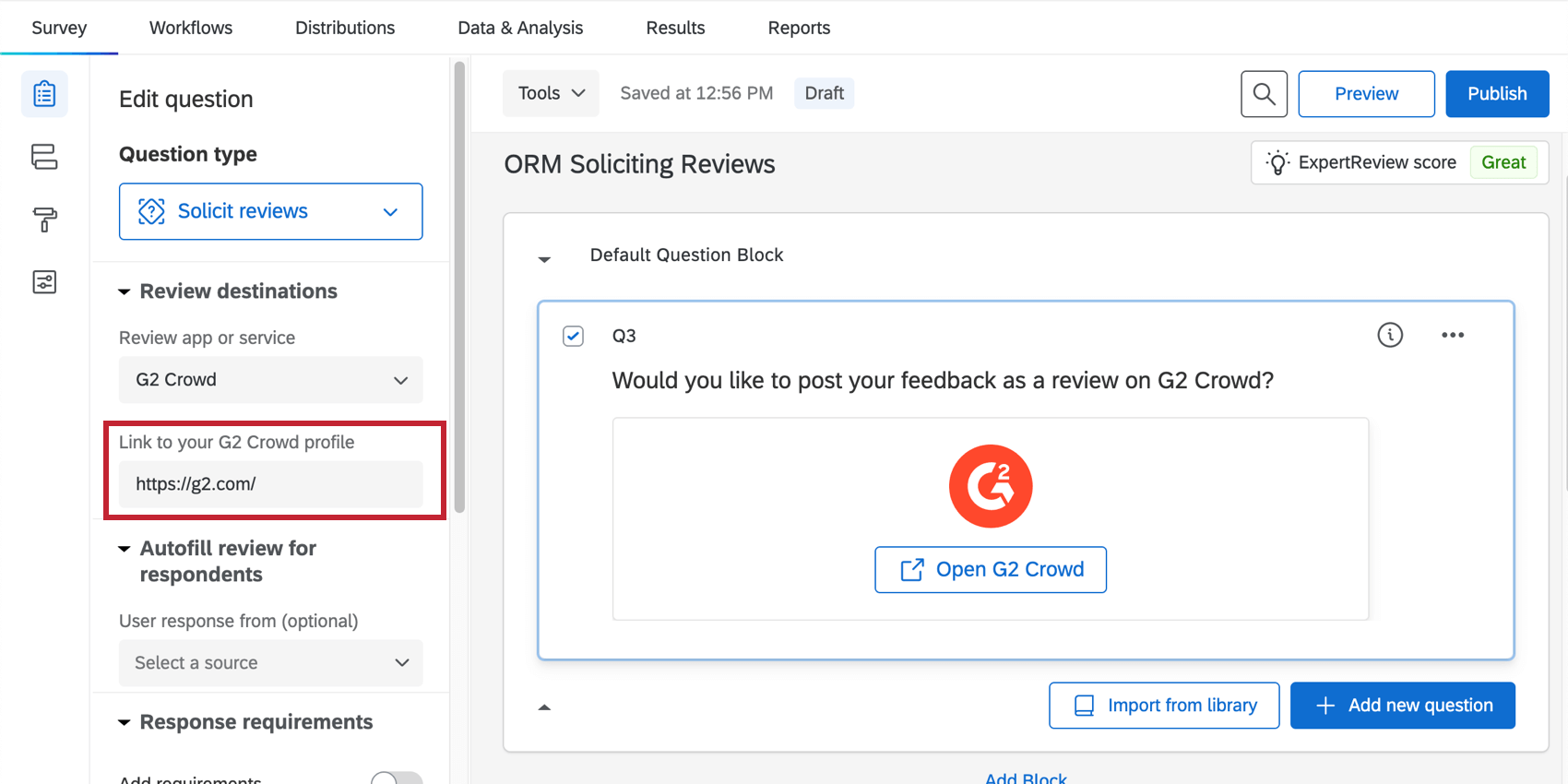This screenshot has height=784, width=1568.
Task: Click the ExpertReview Great score badge
Action: pyautogui.click(x=1503, y=162)
